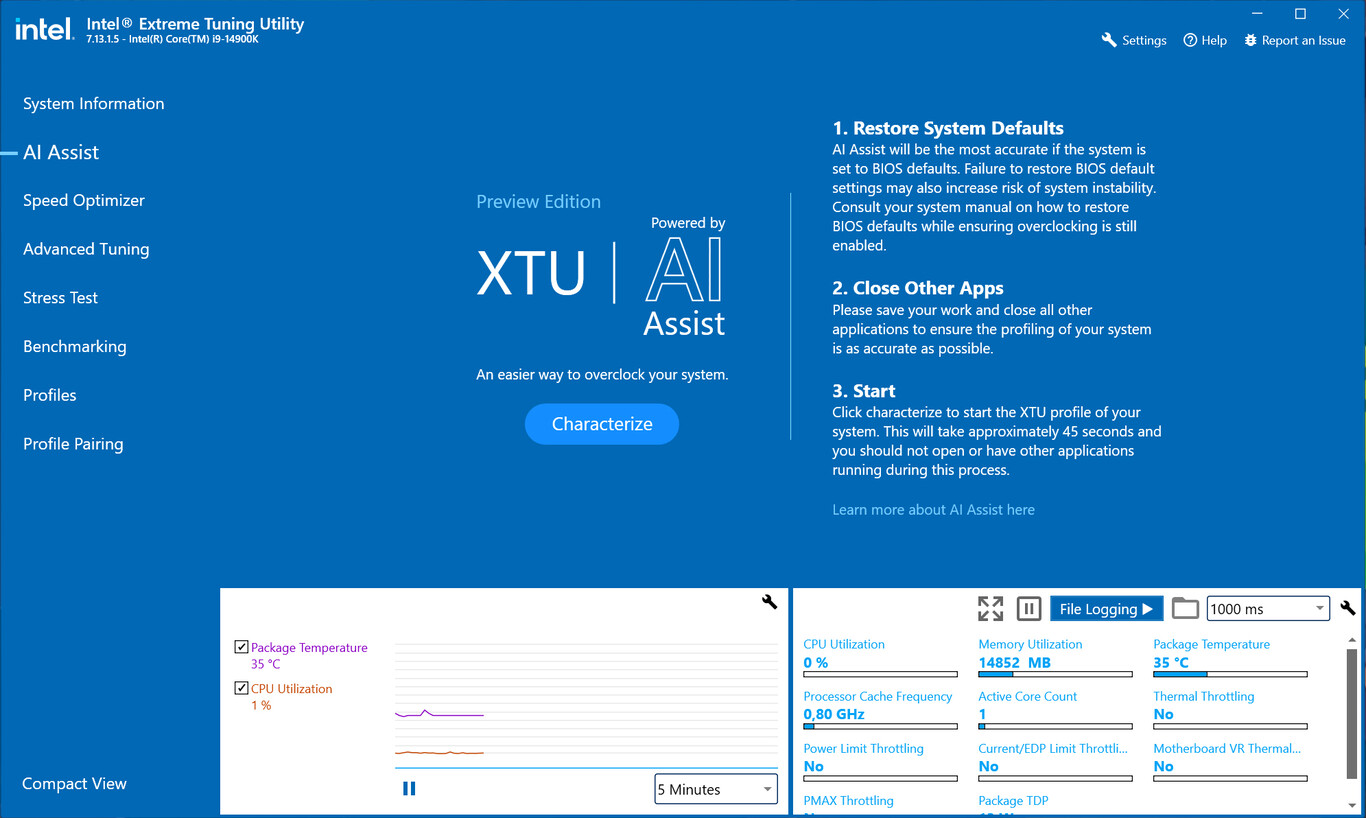Open Settings via the wrench icon
The width and height of the screenshot is (1366, 818).
[1109, 40]
